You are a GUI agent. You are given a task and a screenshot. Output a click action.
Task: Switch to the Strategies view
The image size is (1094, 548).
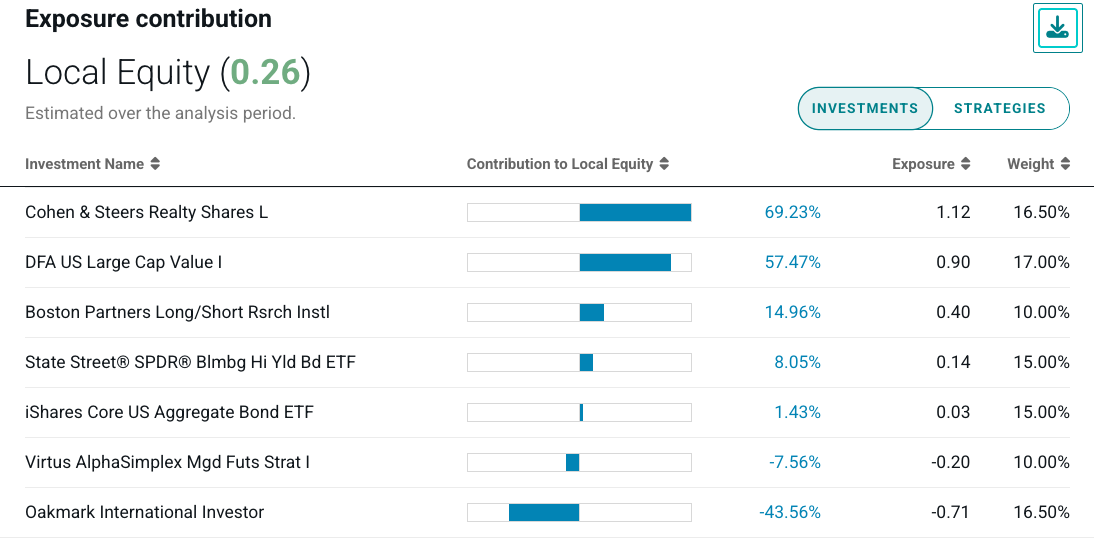tap(999, 109)
